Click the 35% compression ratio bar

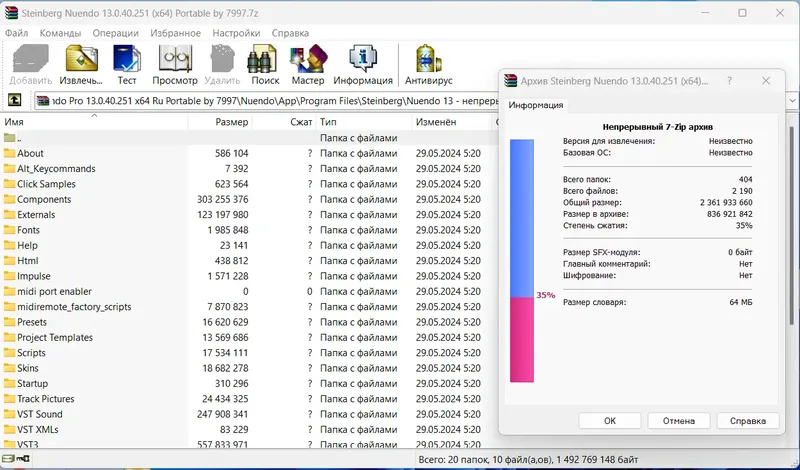point(522,261)
